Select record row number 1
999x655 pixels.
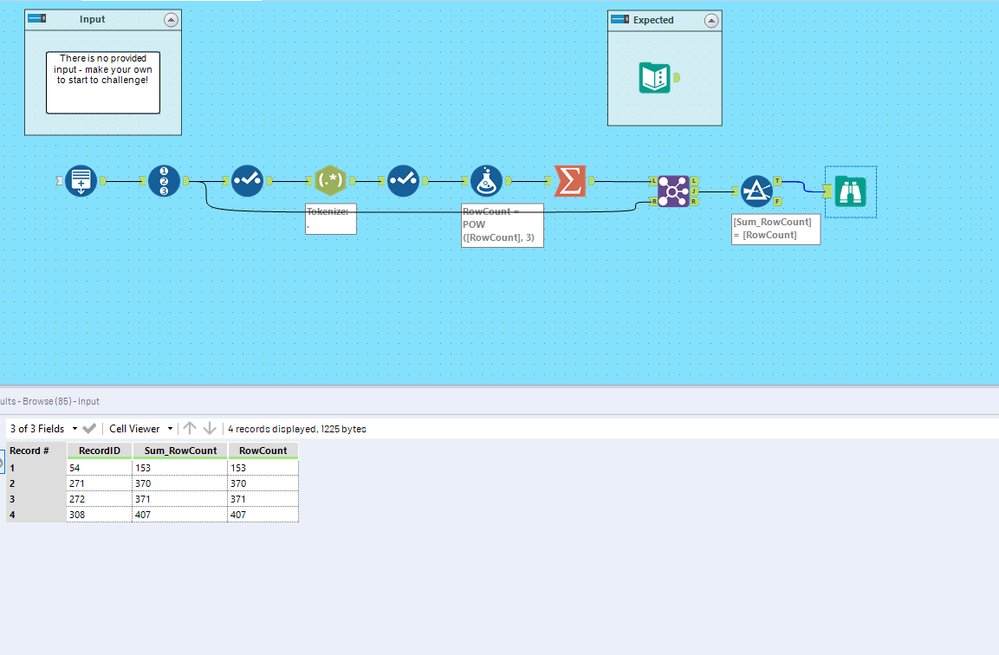pyautogui.click(x=36, y=468)
